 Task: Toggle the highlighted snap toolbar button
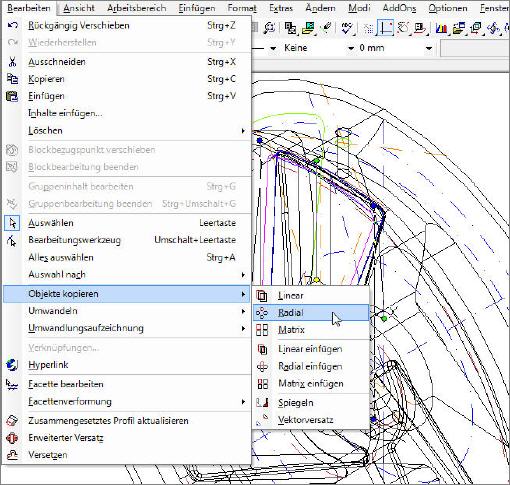[385, 28]
